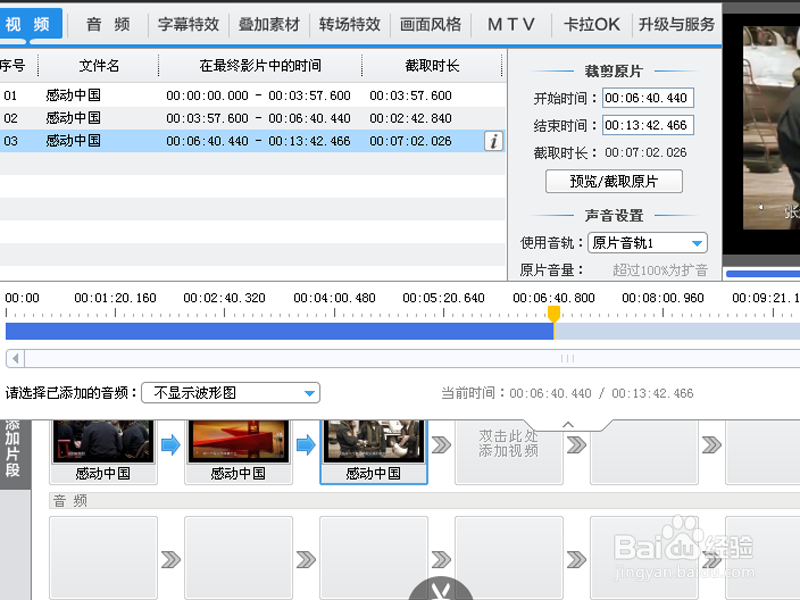Viewport: 800px width, 600px height.
Task: Click the video preview image
Action: tap(771, 128)
